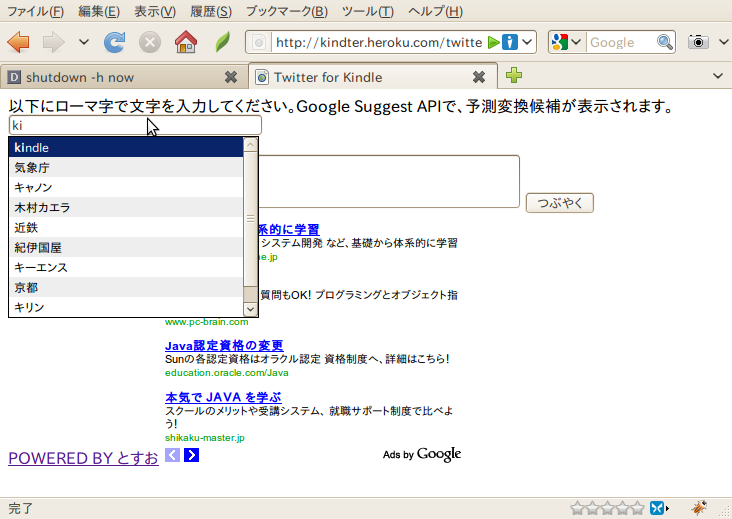Image resolution: width=732 pixels, height=519 pixels.
Task: Open a new tab with green plus
Action: (x=514, y=75)
